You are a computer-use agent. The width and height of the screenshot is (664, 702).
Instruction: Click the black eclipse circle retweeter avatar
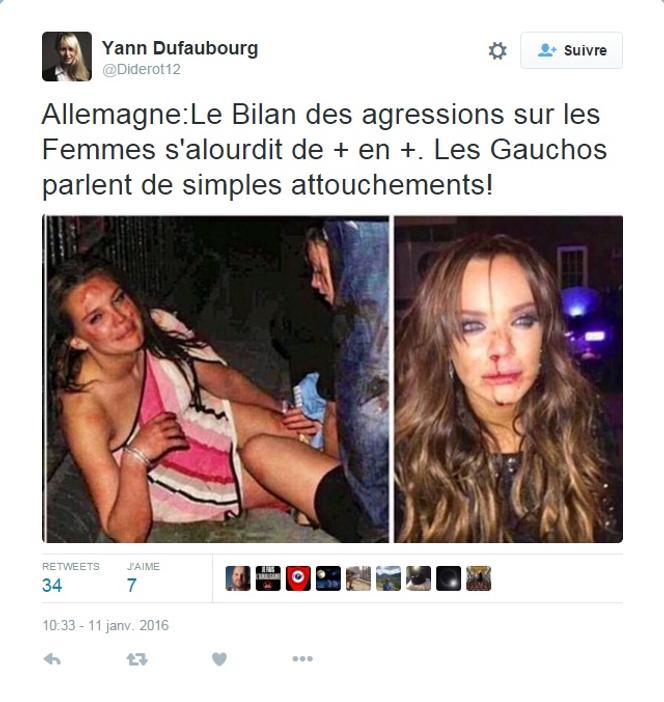449,578
